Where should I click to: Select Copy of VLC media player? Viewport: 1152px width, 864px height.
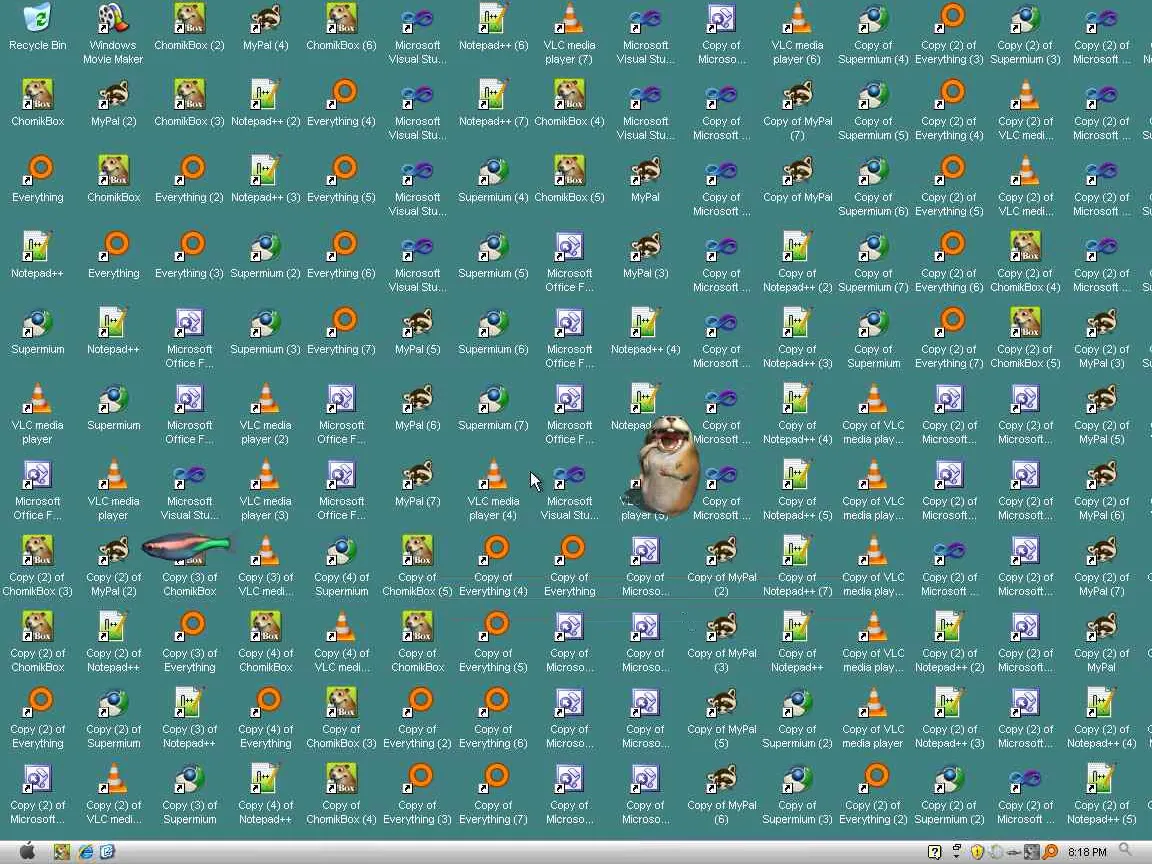tap(874, 719)
